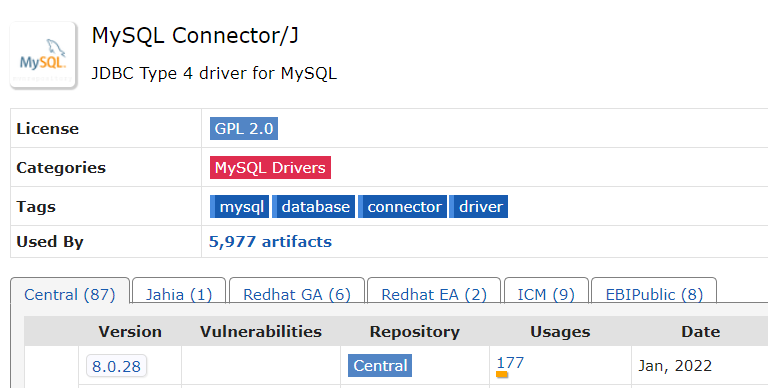Open version 8.0.28
Viewport: 768px width, 388px height.
(x=117, y=366)
